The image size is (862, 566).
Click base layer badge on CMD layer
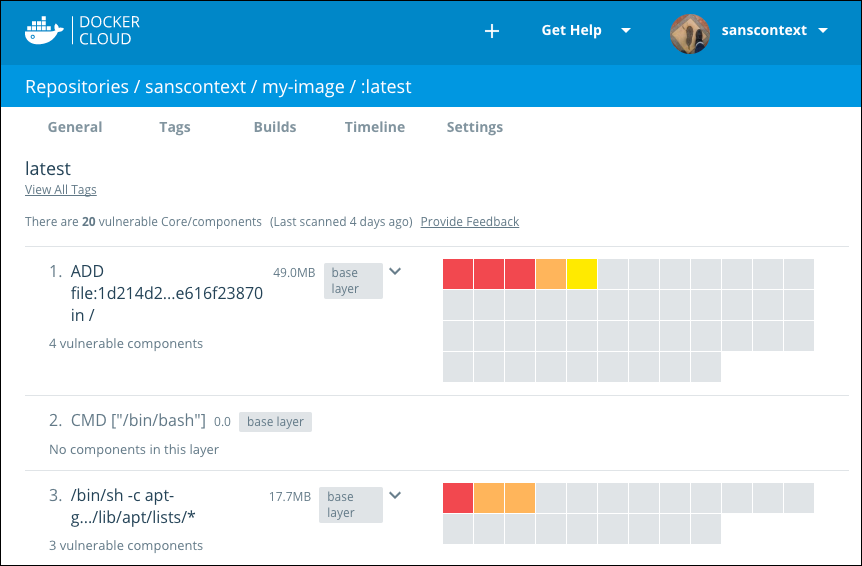click(276, 422)
